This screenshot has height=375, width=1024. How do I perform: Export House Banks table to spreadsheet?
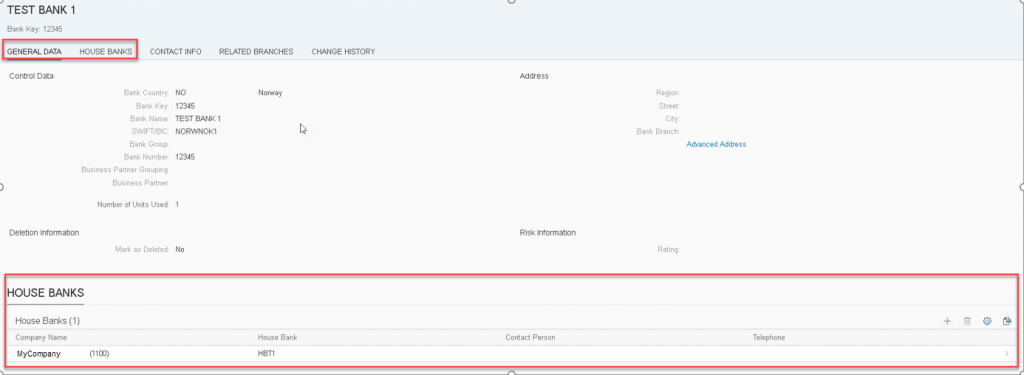tap(1006, 321)
